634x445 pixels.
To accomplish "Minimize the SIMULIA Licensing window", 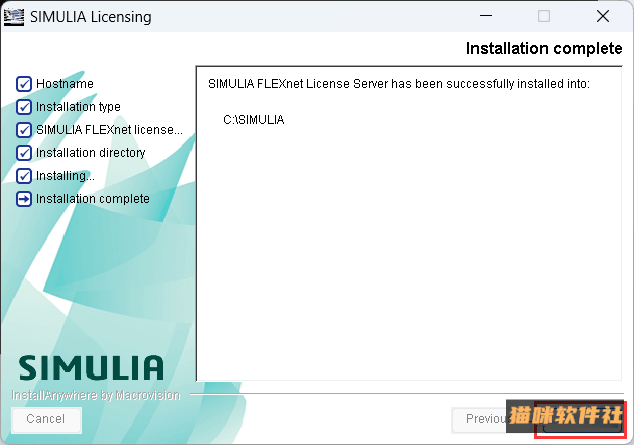I will point(486,16).
